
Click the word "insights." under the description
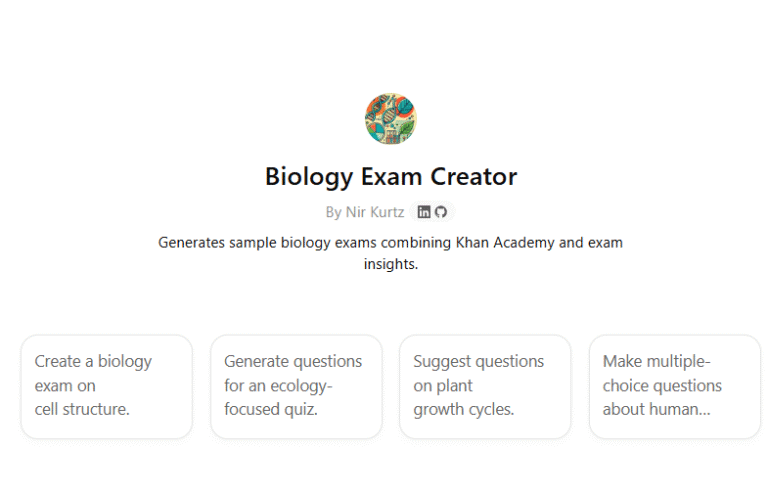pos(390,265)
